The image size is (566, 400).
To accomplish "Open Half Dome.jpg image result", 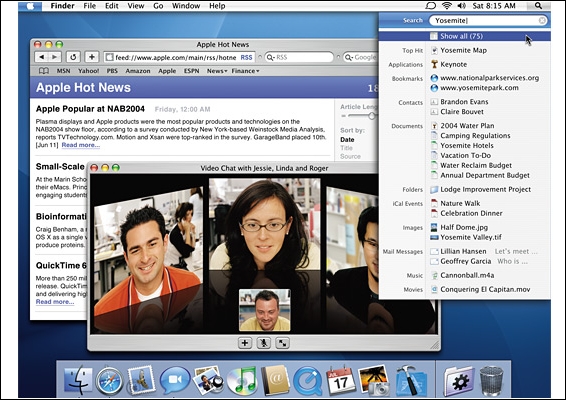I will coord(464,227).
